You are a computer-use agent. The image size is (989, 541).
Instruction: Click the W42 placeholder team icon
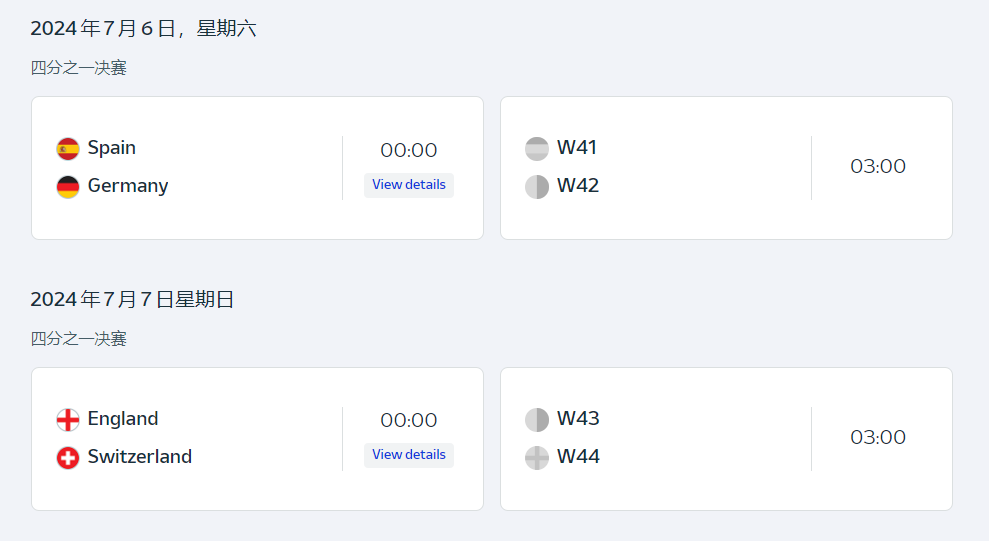[537, 187]
